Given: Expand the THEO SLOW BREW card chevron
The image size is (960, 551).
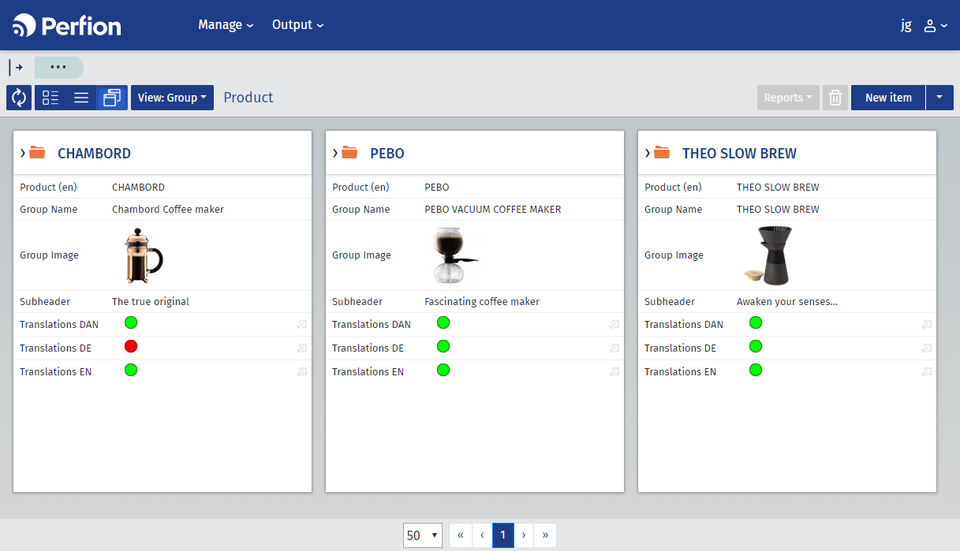Looking at the screenshot, I should click(647, 153).
